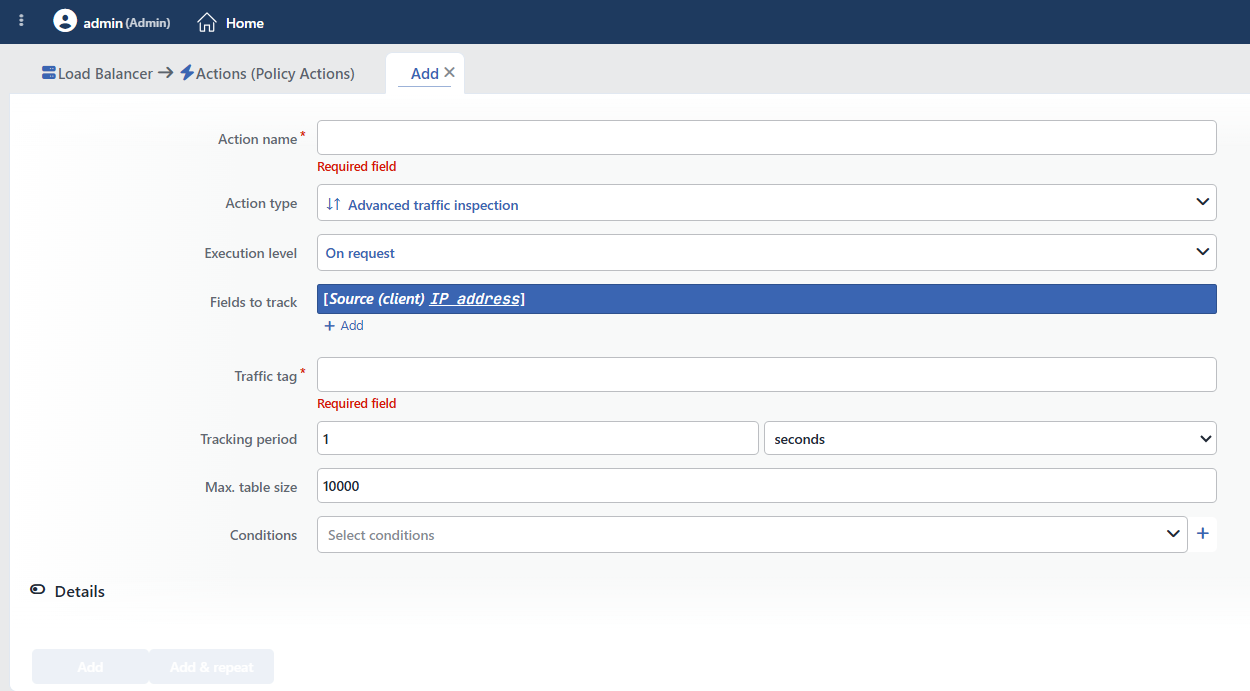Click the plus icon beside Conditions

(x=1203, y=534)
